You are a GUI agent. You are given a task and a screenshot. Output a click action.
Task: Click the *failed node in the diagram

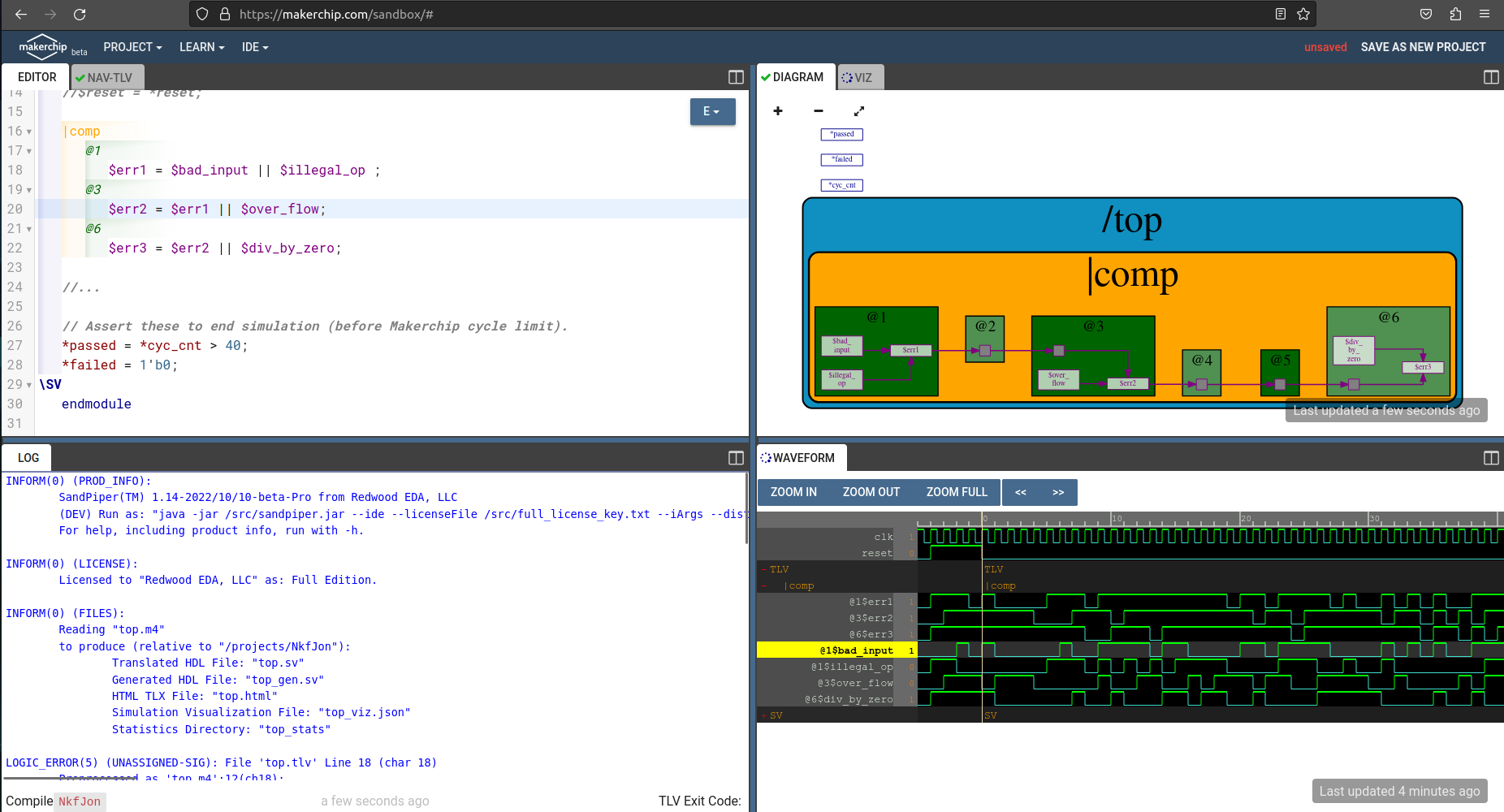click(x=842, y=159)
